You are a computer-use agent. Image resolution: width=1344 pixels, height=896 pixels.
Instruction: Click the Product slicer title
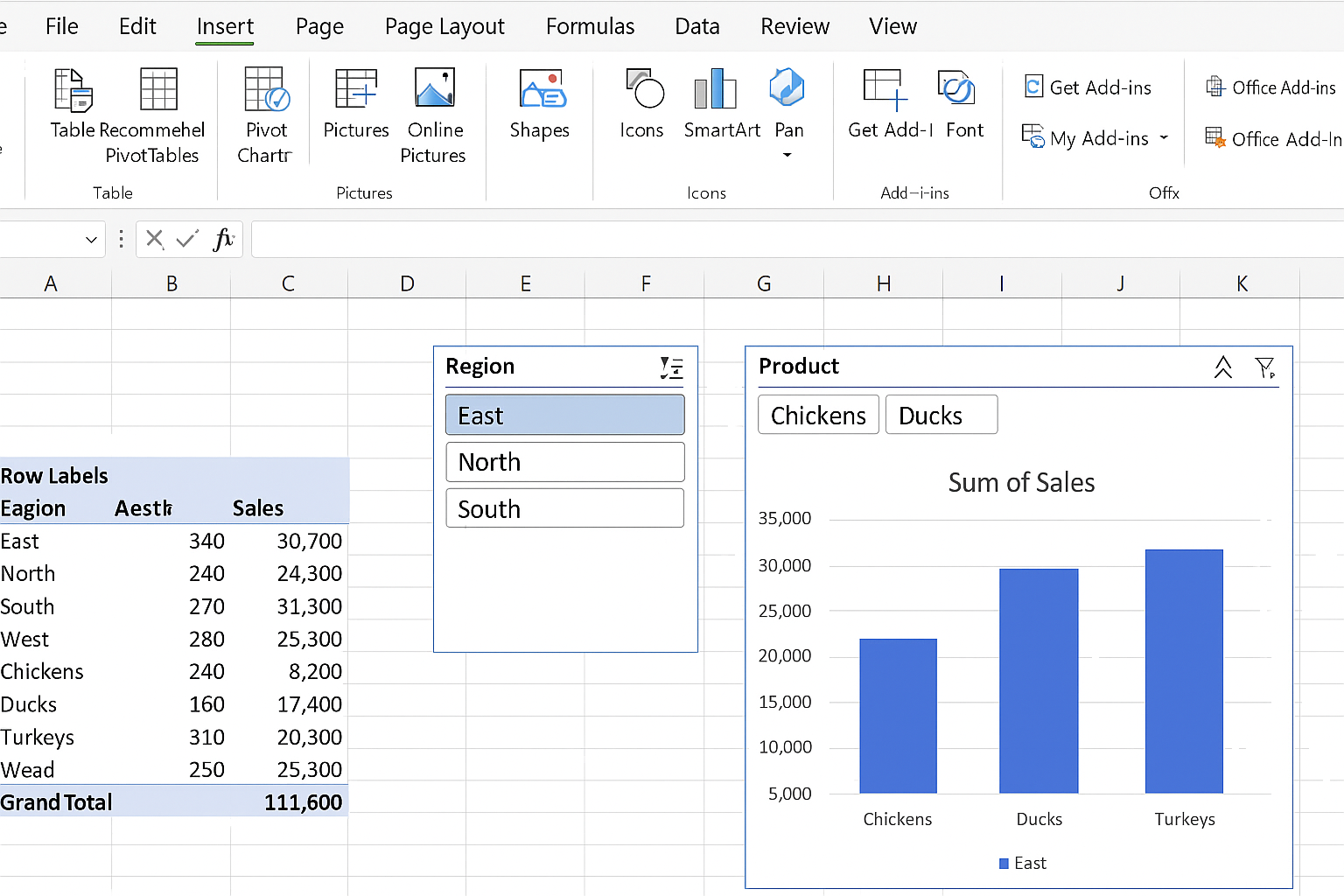(x=798, y=366)
